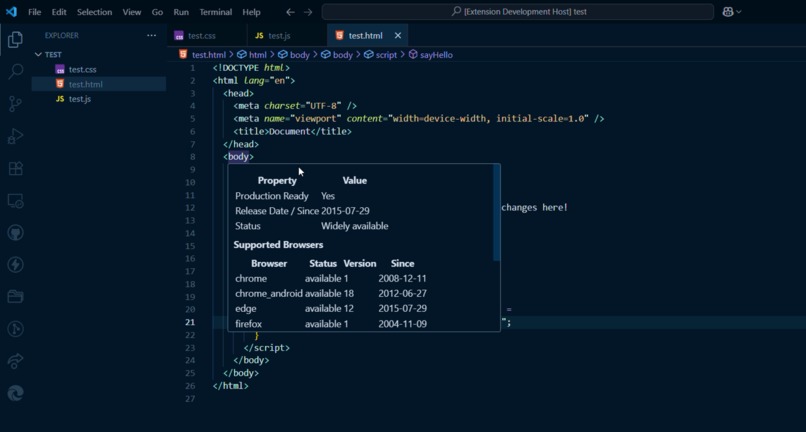Click the command center search field

pos(518,12)
